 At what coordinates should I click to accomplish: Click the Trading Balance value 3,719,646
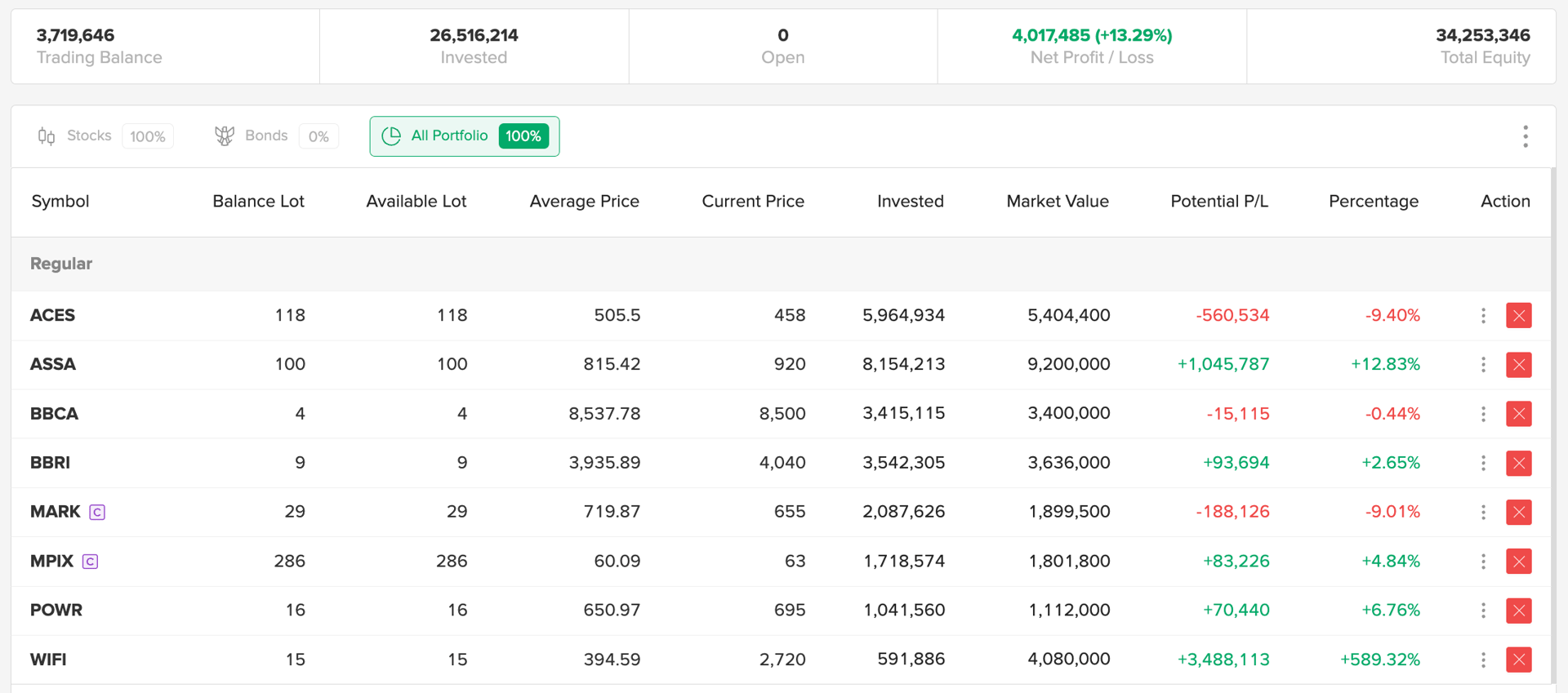click(75, 35)
